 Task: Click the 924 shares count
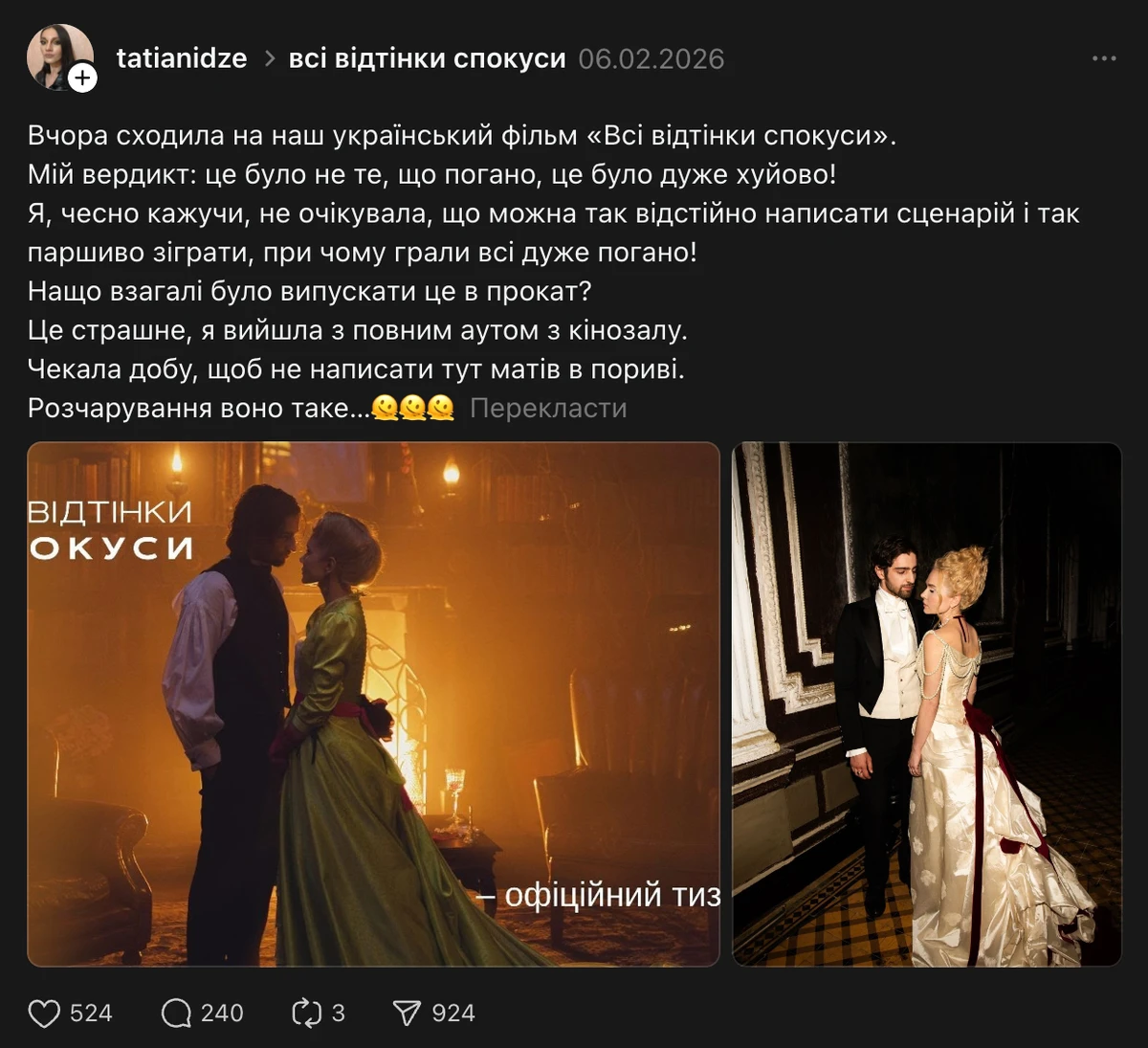[453, 1014]
